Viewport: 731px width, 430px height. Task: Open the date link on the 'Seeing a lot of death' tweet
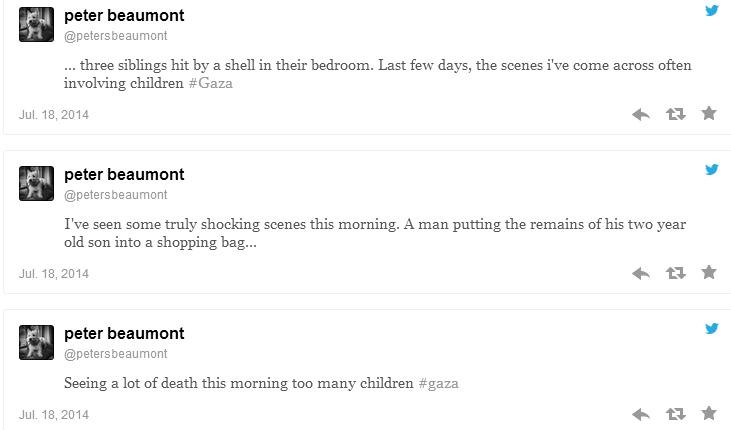coord(54,415)
